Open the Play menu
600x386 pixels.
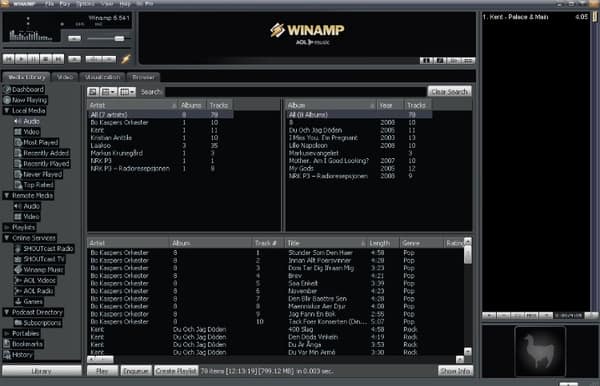pos(65,4)
